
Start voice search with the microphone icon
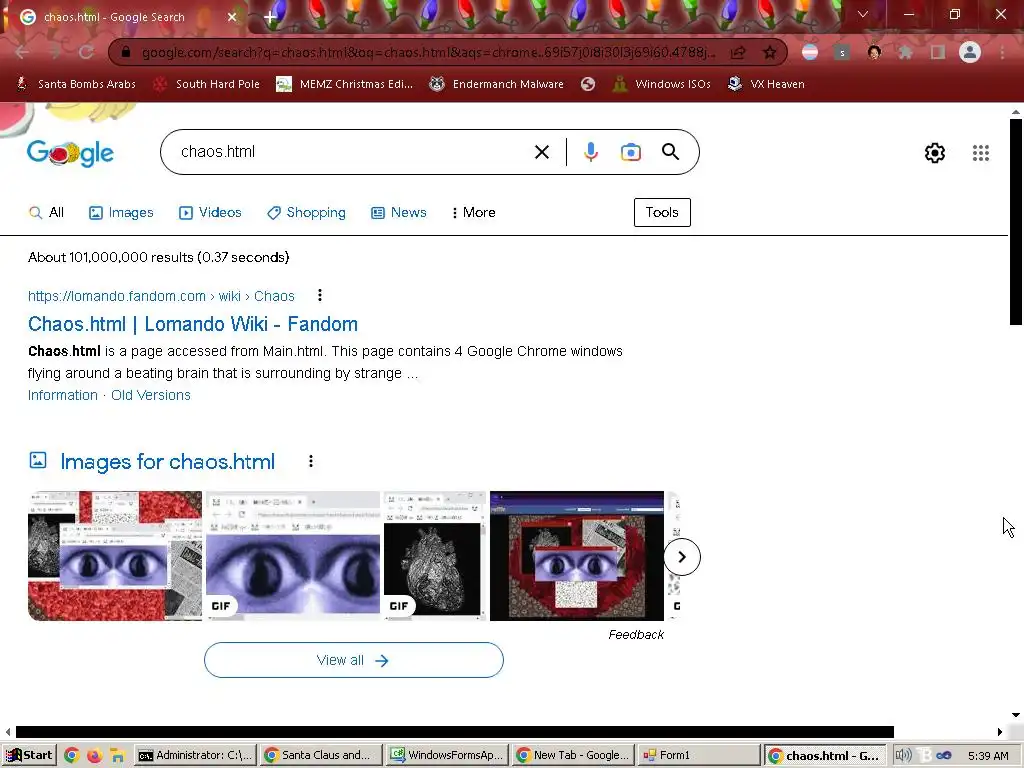(590, 152)
